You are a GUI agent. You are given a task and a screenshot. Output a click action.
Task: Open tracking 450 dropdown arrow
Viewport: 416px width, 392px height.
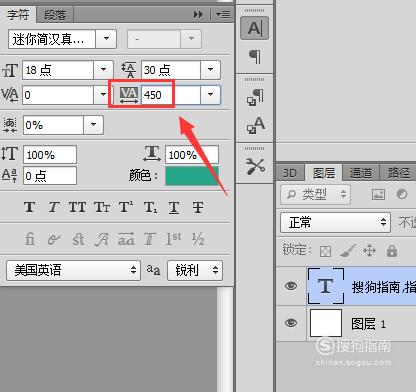coord(210,94)
